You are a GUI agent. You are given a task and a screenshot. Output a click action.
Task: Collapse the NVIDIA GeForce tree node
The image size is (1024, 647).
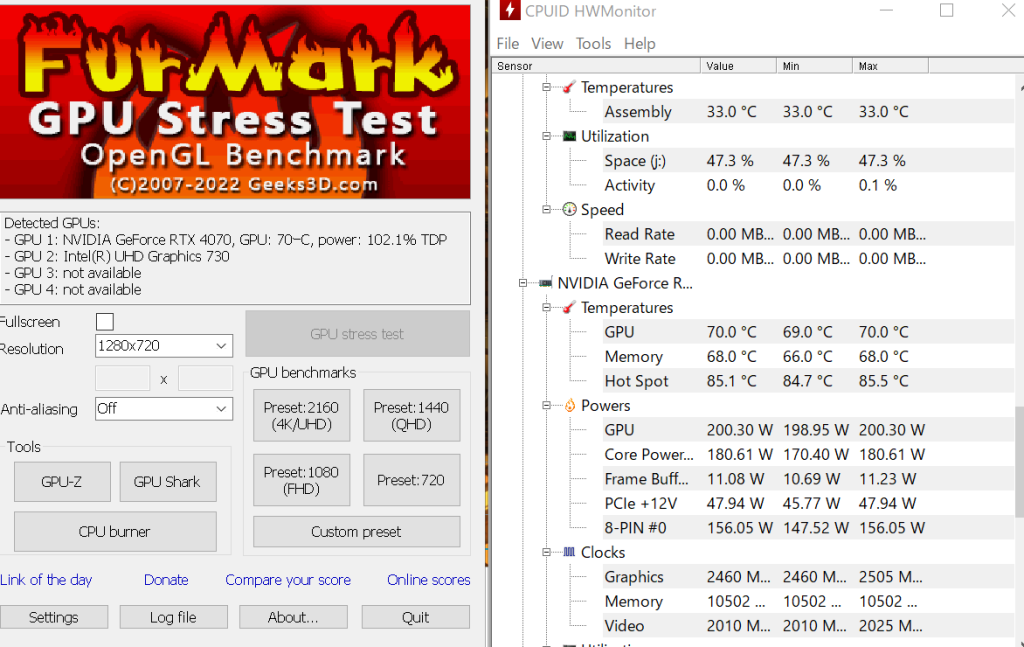click(x=523, y=283)
